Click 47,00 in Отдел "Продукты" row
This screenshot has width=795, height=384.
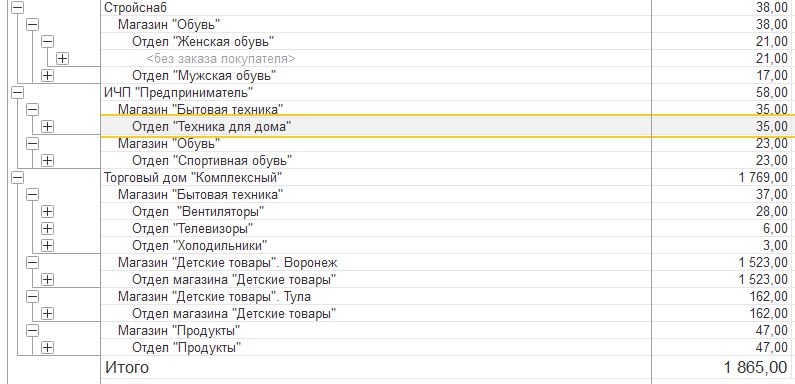tap(772, 348)
